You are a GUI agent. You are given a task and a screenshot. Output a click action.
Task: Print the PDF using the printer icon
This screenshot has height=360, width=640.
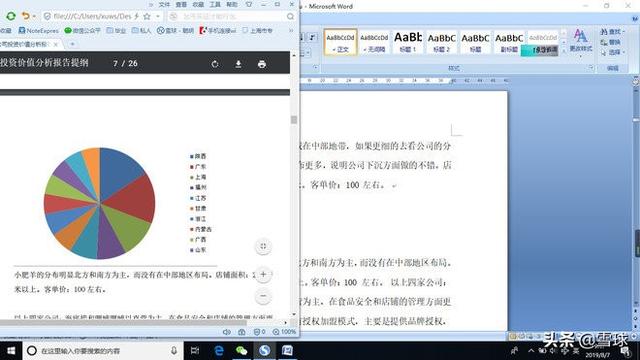click(262, 64)
